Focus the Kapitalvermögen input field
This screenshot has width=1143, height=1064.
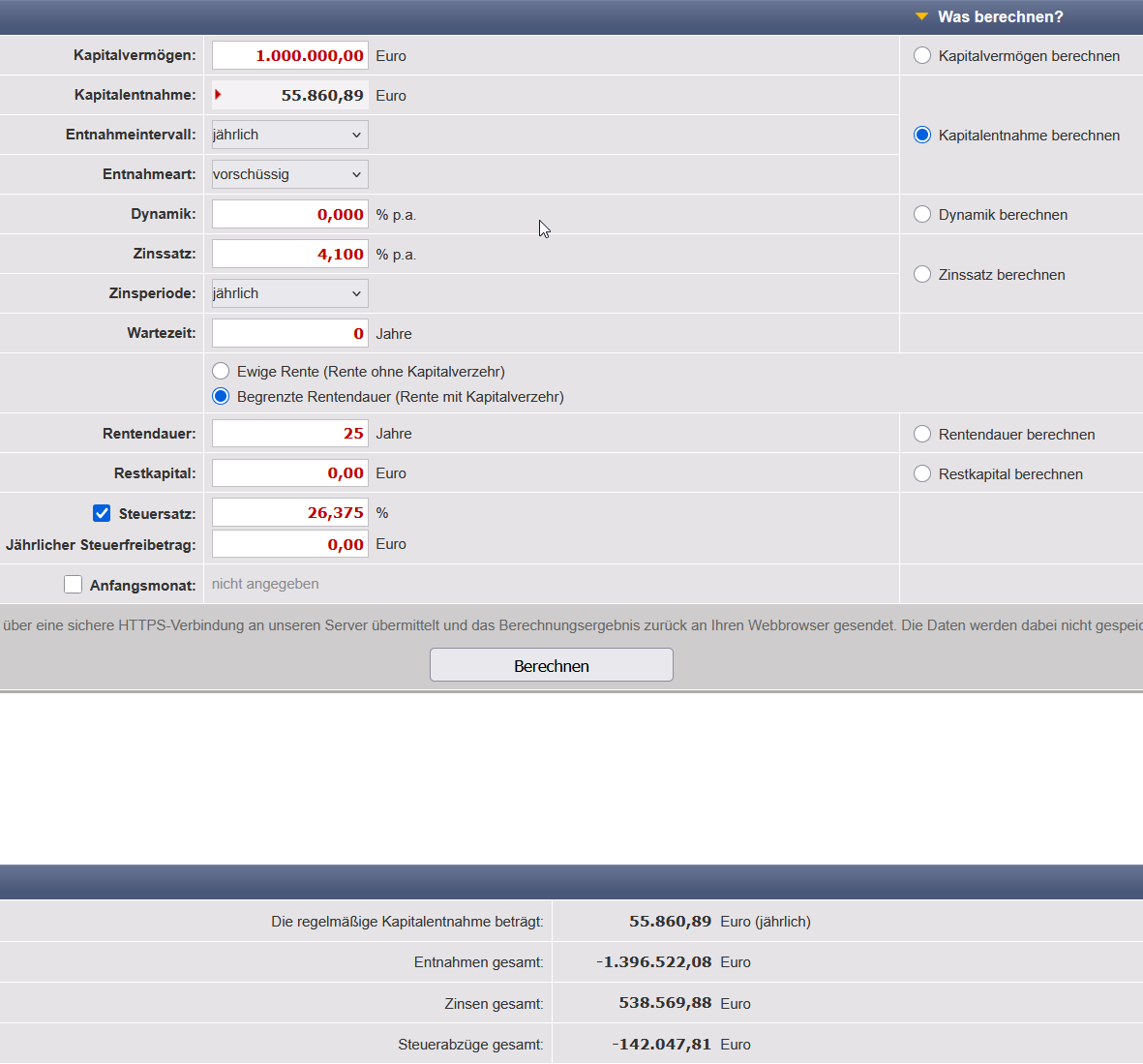point(290,55)
